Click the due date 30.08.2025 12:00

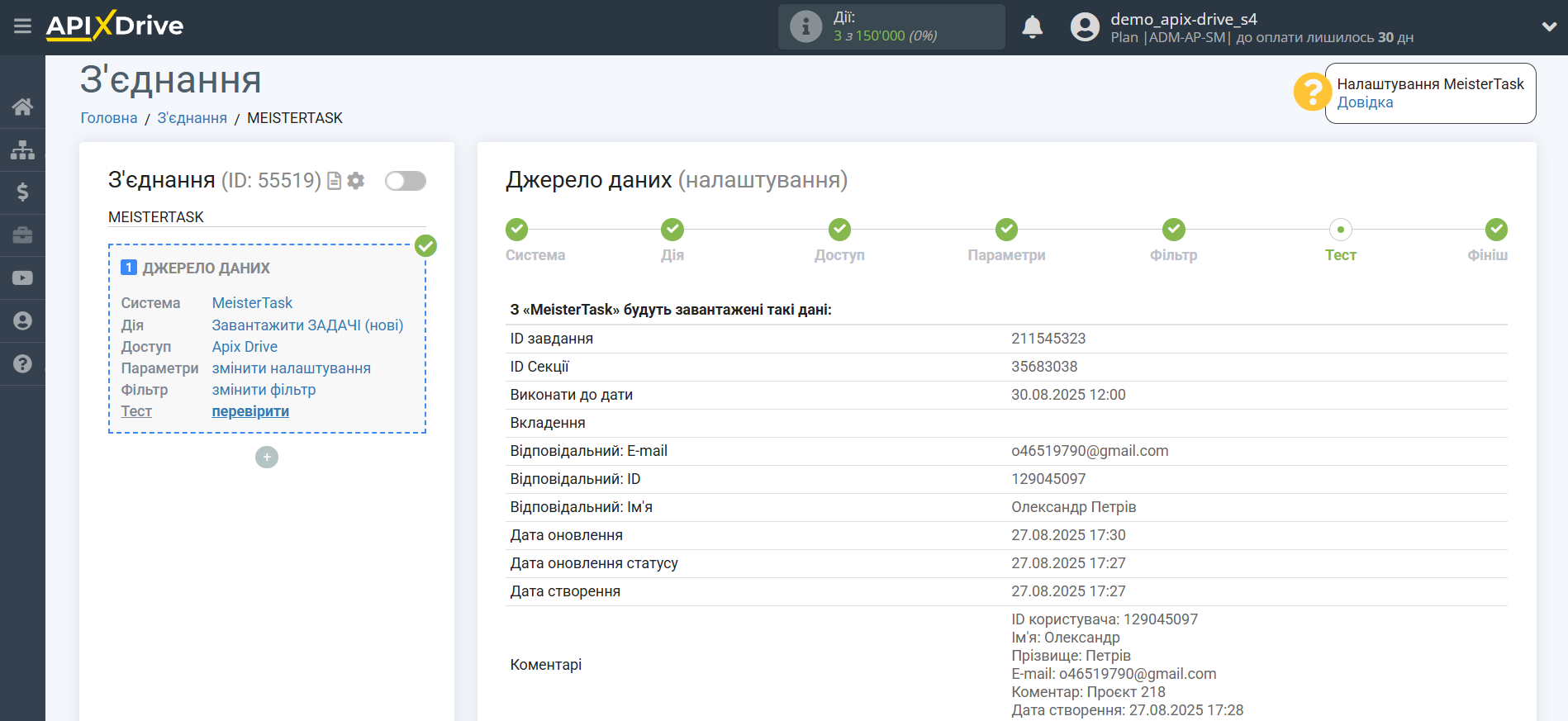pyautogui.click(x=1068, y=395)
